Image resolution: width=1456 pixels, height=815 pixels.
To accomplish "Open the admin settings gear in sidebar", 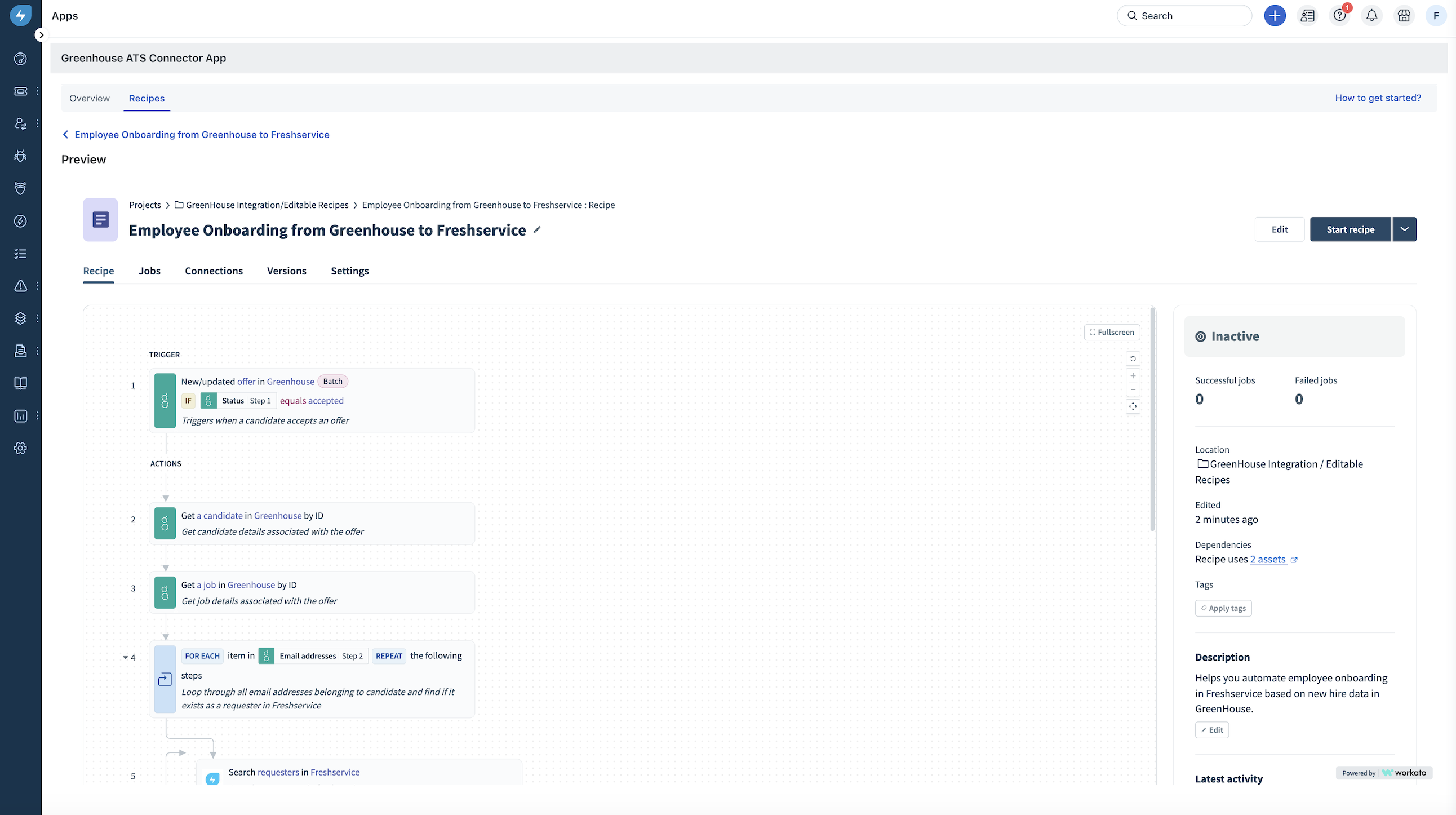I will pyautogui.click(x=20, y=448).
